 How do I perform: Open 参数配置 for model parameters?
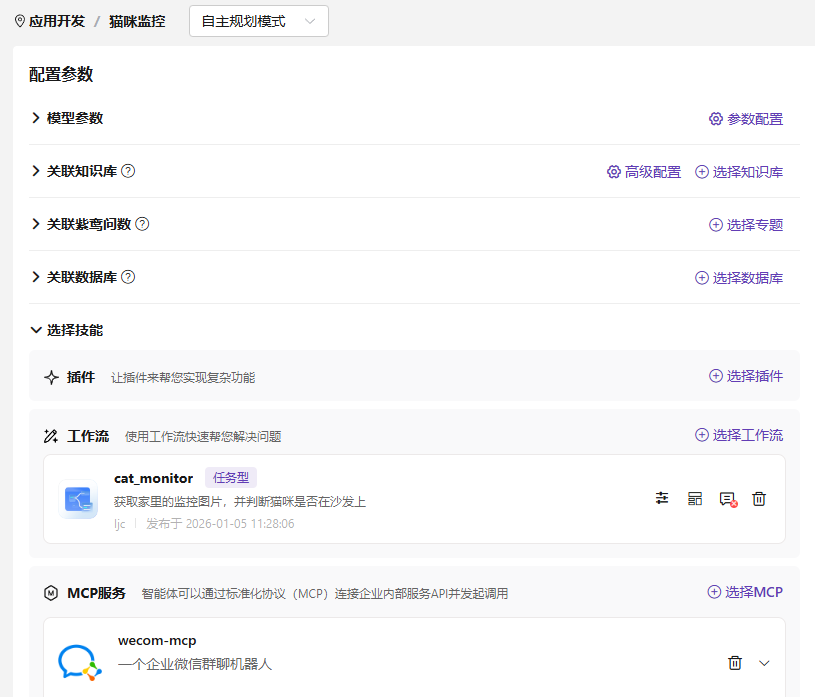[746, 119]
